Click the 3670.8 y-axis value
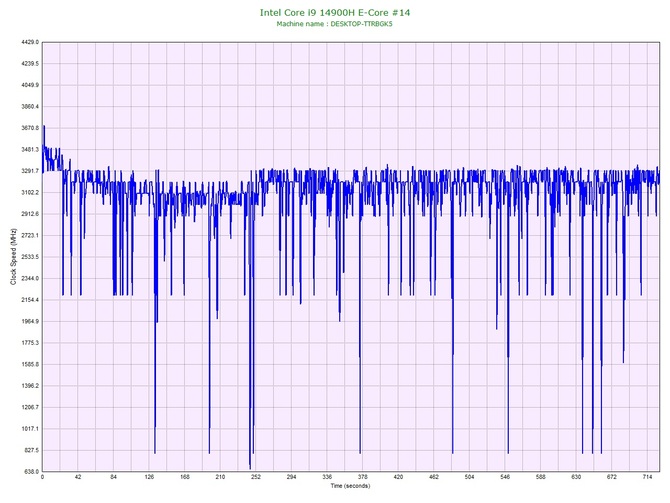 (x=30, y=128)
